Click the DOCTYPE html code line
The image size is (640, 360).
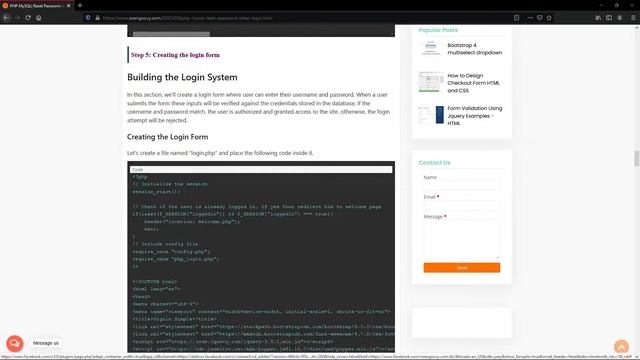click(x=154, y=282)
